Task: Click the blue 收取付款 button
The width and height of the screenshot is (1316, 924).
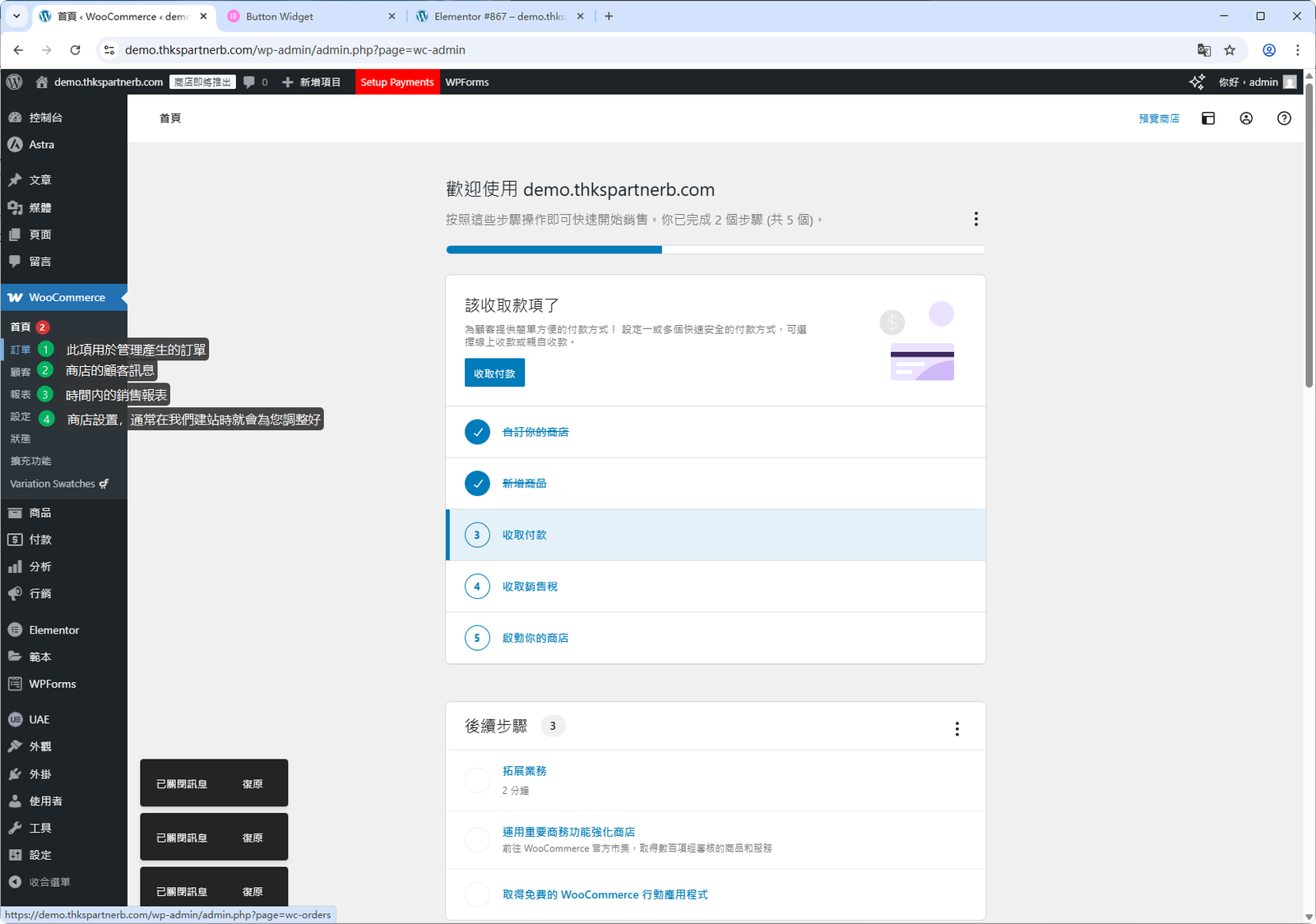Action: (x=494, y=373)
